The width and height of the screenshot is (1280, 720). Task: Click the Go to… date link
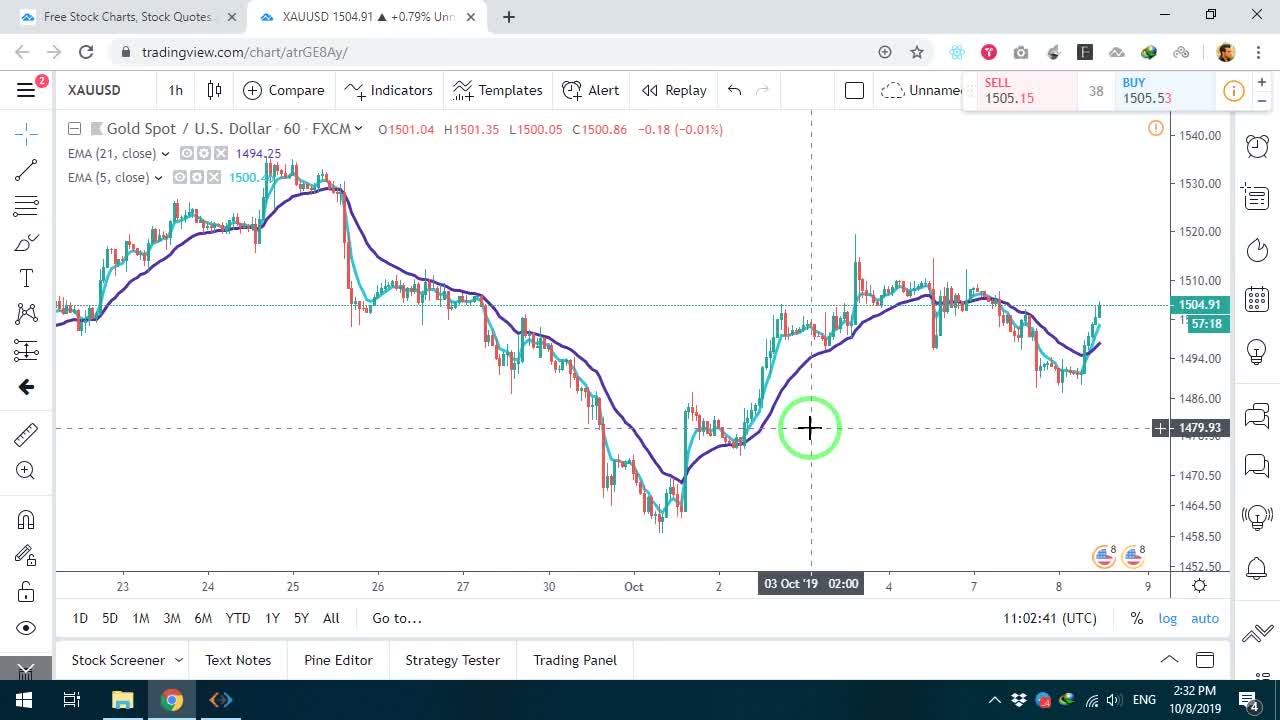pos(397,618)
